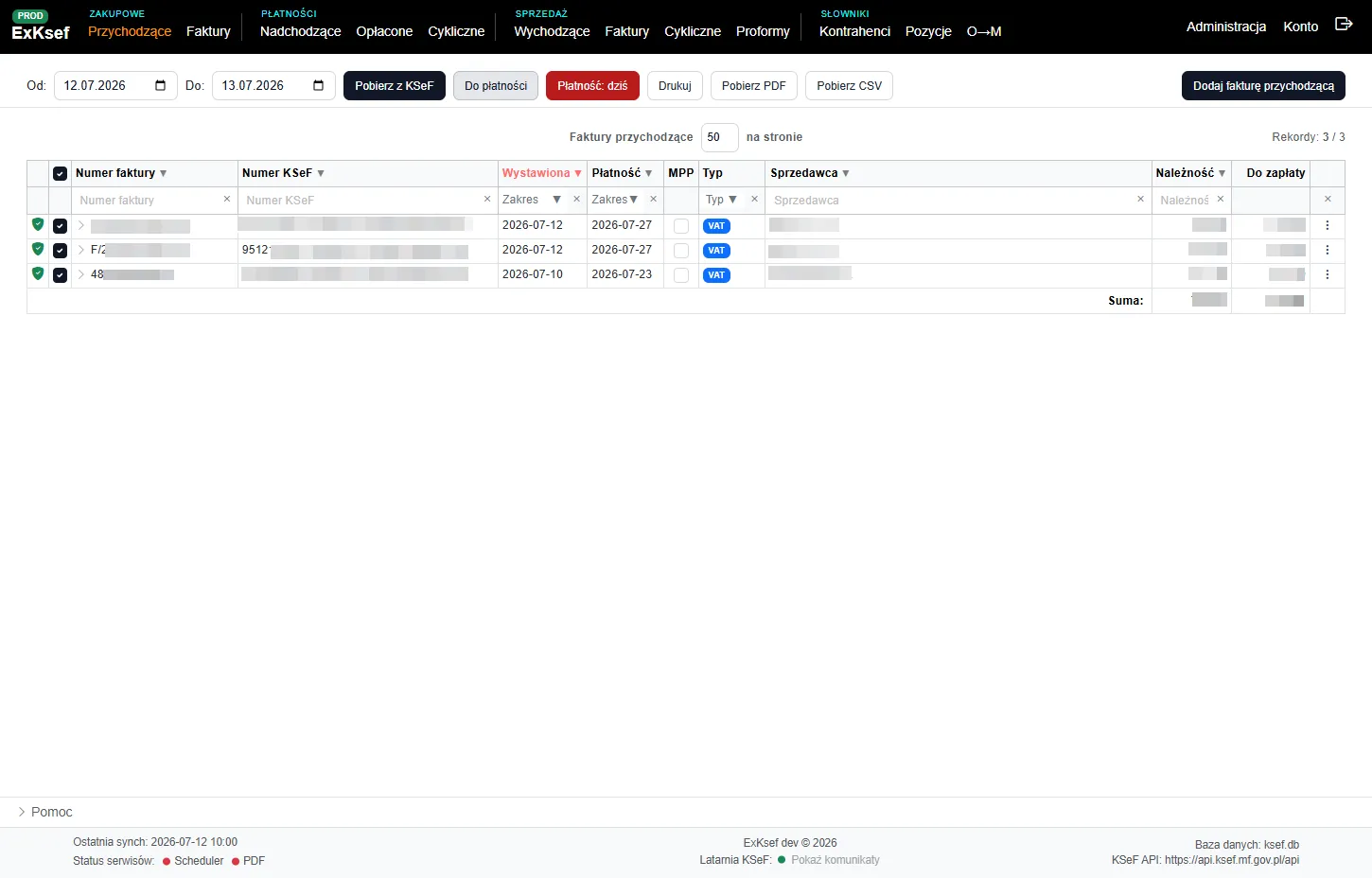The image size is (1372, 878).
Task: Expand details of invoice dated 2026-07-10
Action: (81, 274)
